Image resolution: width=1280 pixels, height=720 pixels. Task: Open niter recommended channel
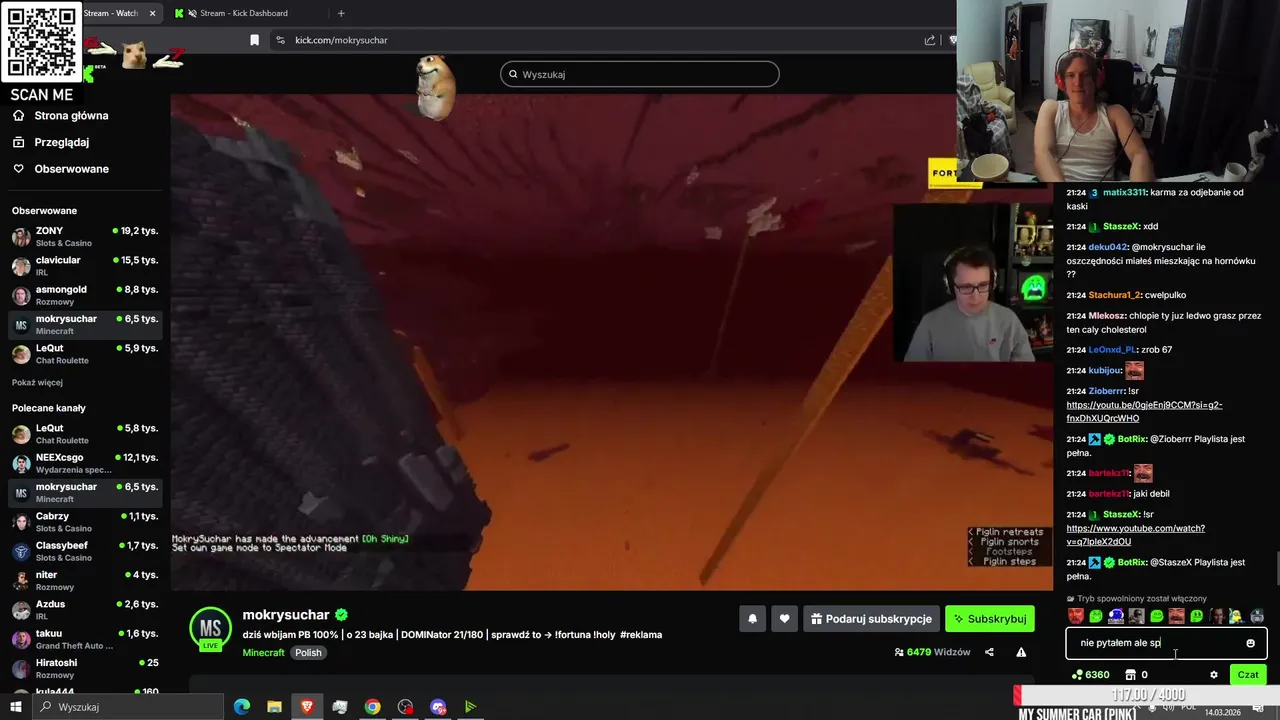85,581
